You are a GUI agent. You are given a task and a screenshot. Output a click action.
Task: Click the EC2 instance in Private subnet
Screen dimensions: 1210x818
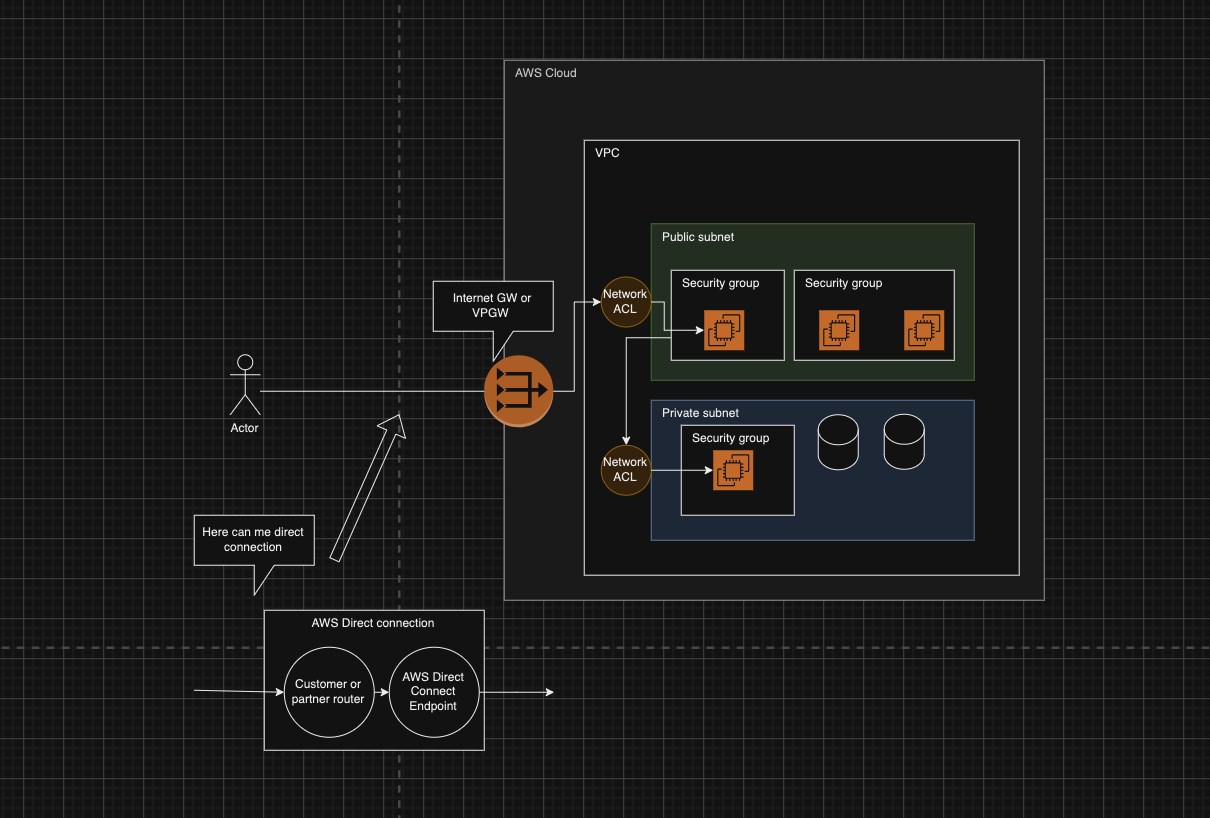pyautogui.click(x=733, y=470)
